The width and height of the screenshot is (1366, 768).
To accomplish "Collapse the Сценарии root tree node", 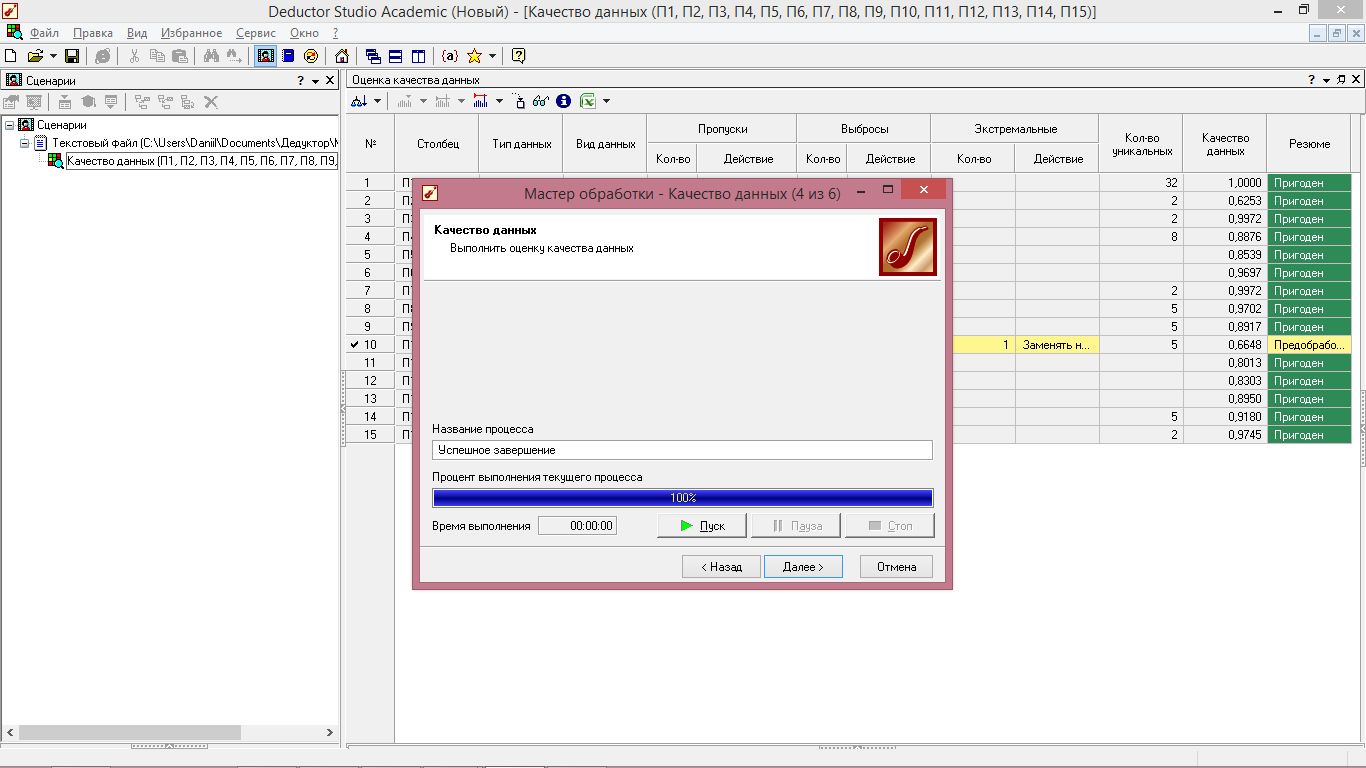I will pos(9,125).
